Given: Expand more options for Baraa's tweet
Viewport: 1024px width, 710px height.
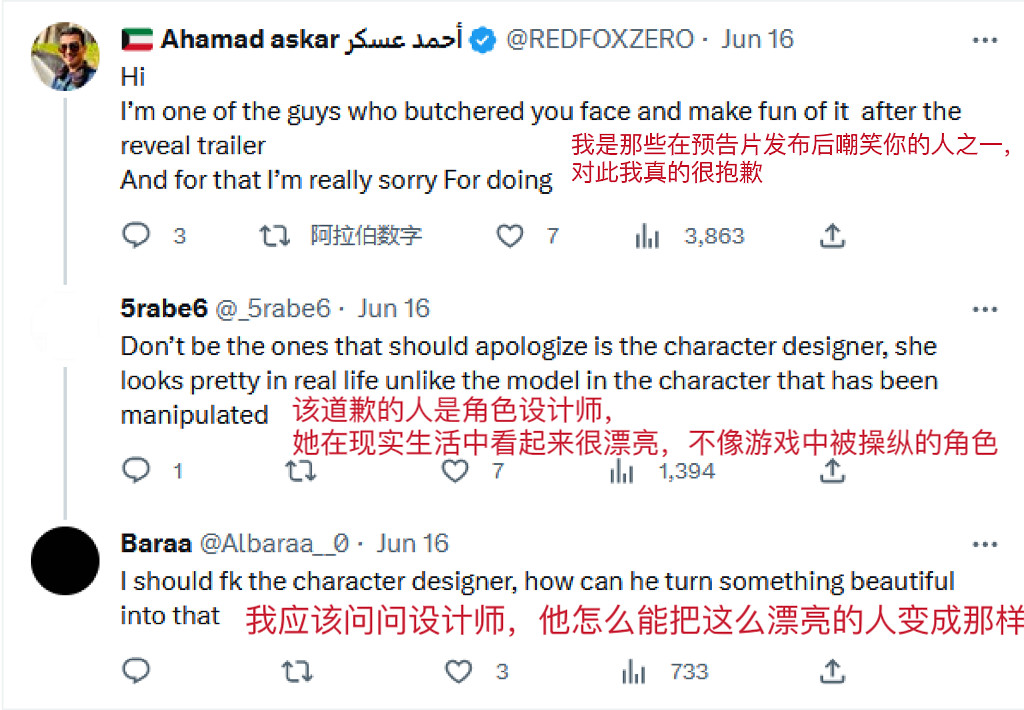Looking at the screenshot, I should (985, 542).
